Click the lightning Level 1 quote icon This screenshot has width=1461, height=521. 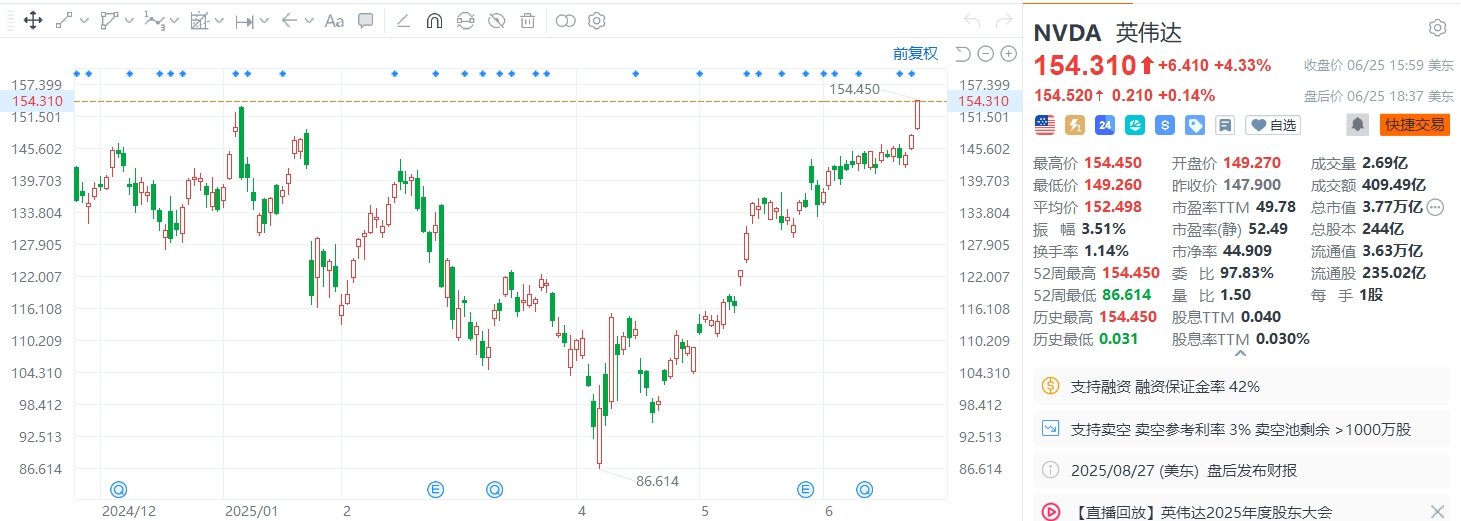pos(1075,125)
